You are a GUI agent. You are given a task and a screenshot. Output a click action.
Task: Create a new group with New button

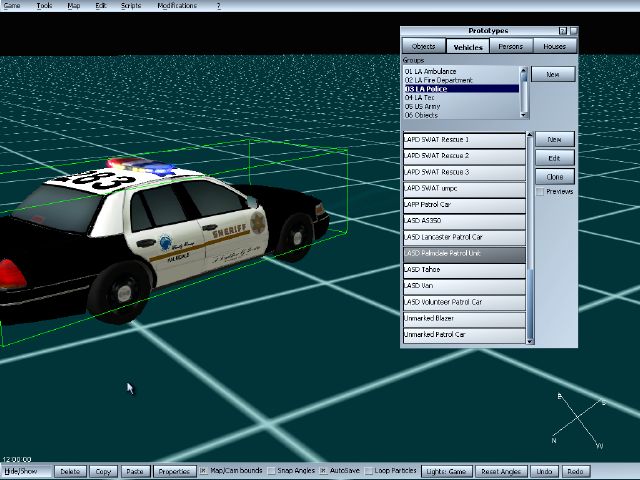pyautogui.click(x=553, y=74)
